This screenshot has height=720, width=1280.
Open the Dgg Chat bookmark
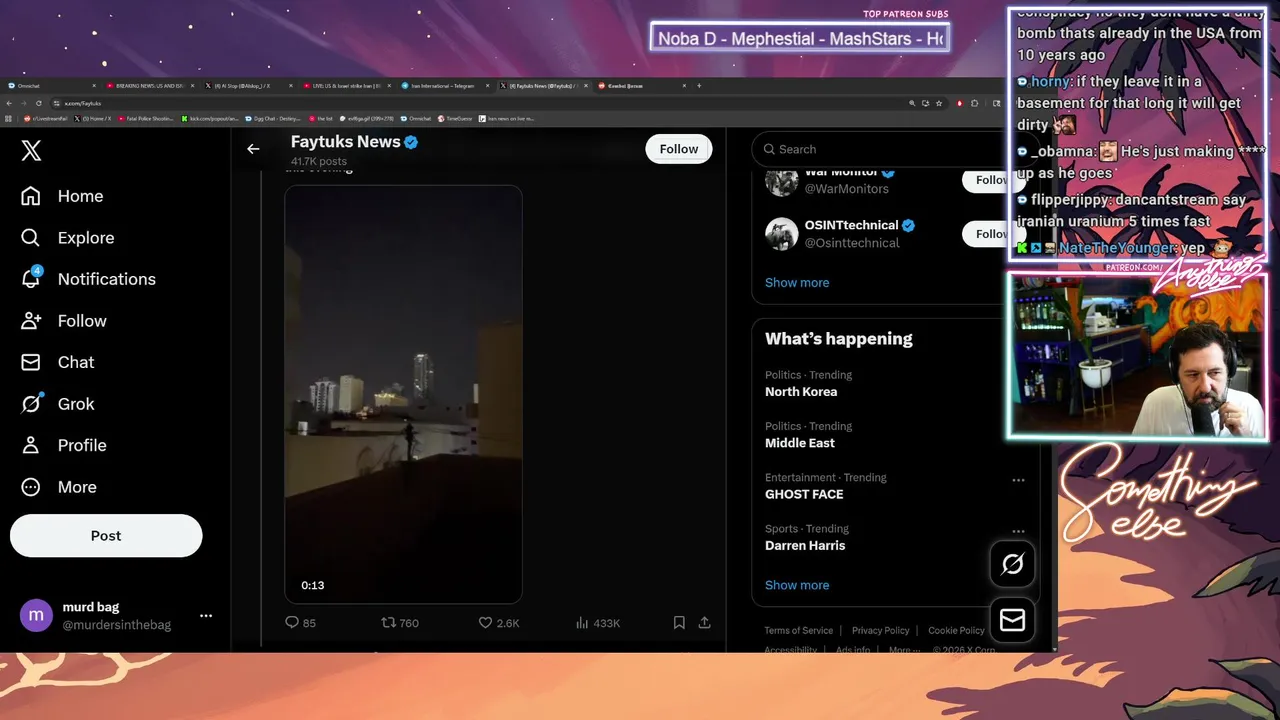(x=273, y=119)
